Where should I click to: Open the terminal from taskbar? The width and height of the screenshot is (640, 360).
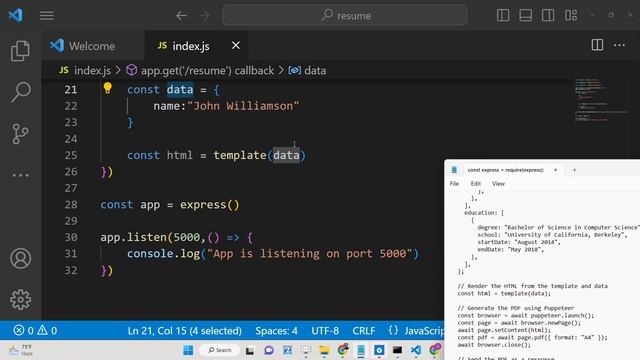point(397,350)
